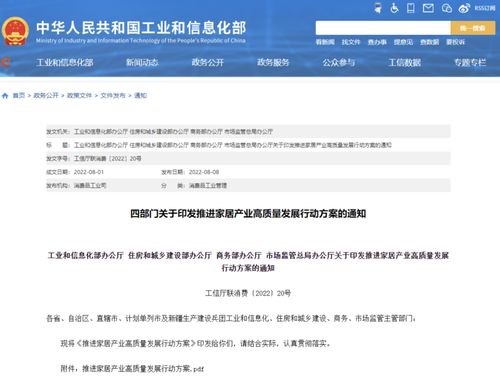
Task: Click 政务公开 in the breadcrumb
Action: click(46, 96)
